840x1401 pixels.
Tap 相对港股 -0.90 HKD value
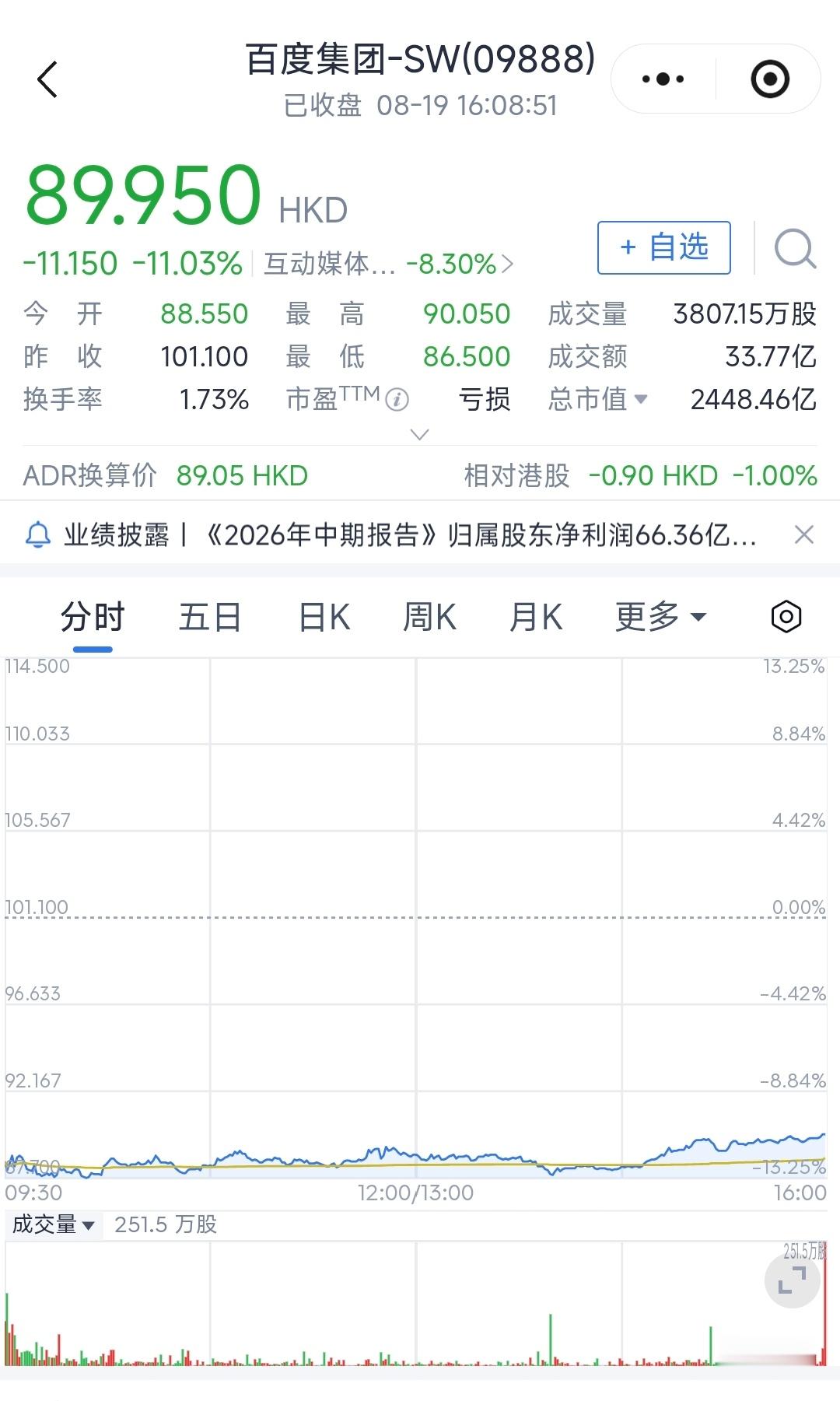tap(653, 475)
